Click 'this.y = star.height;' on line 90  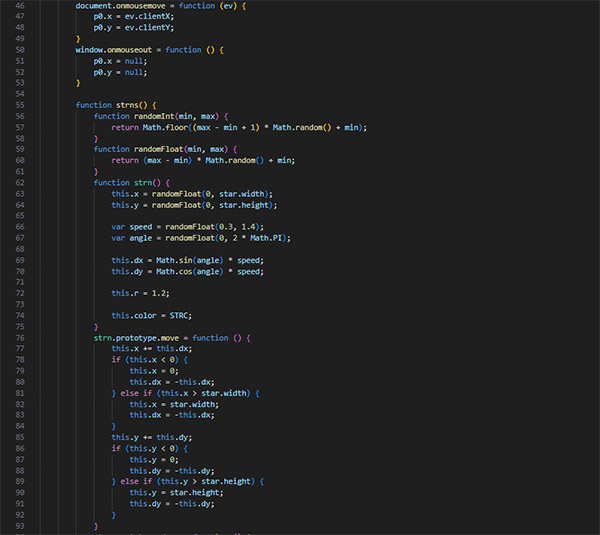pyautogui.click(x=176, y=493)
